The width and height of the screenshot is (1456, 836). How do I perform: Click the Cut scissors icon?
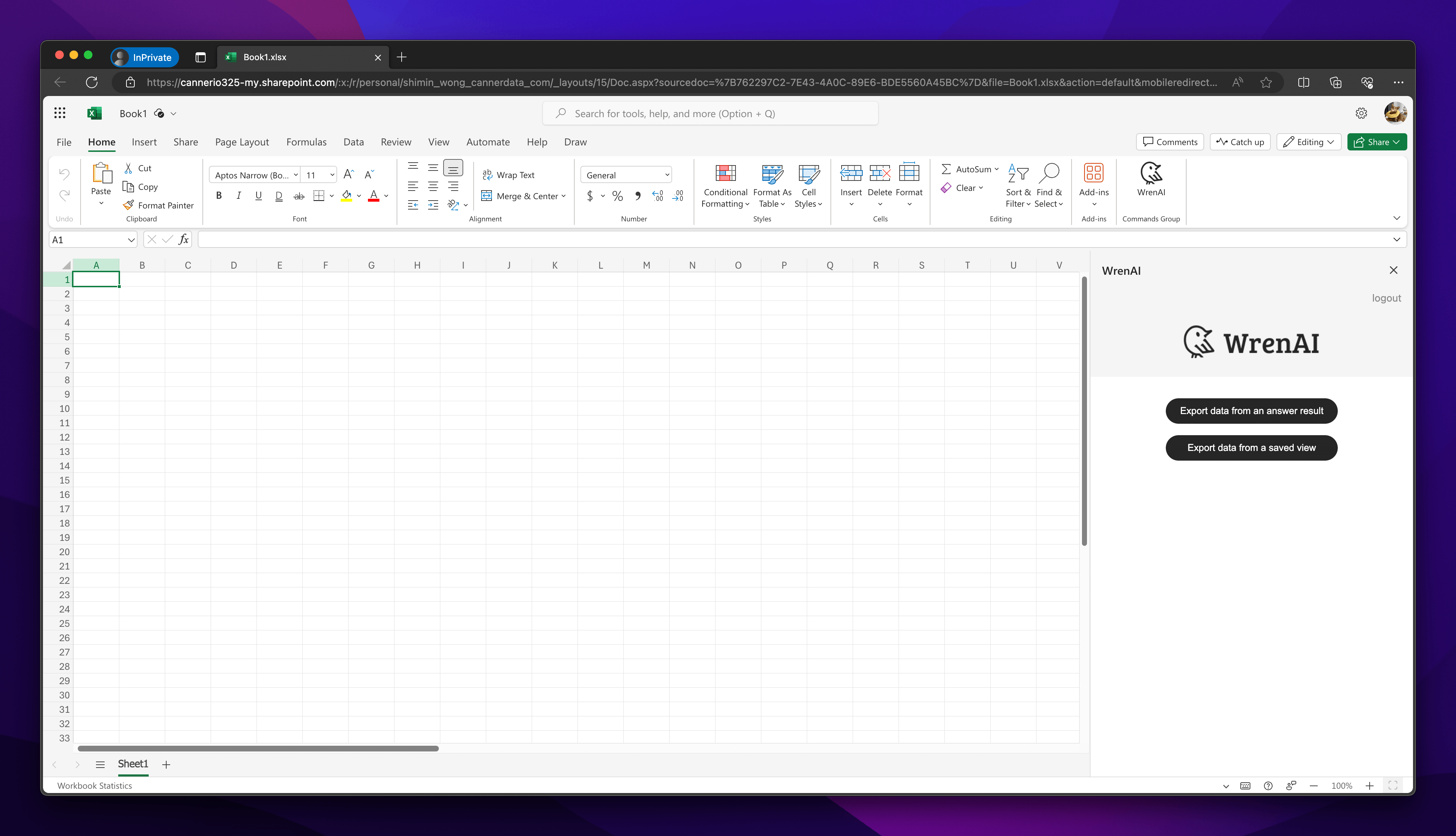[x=129, y=168]
